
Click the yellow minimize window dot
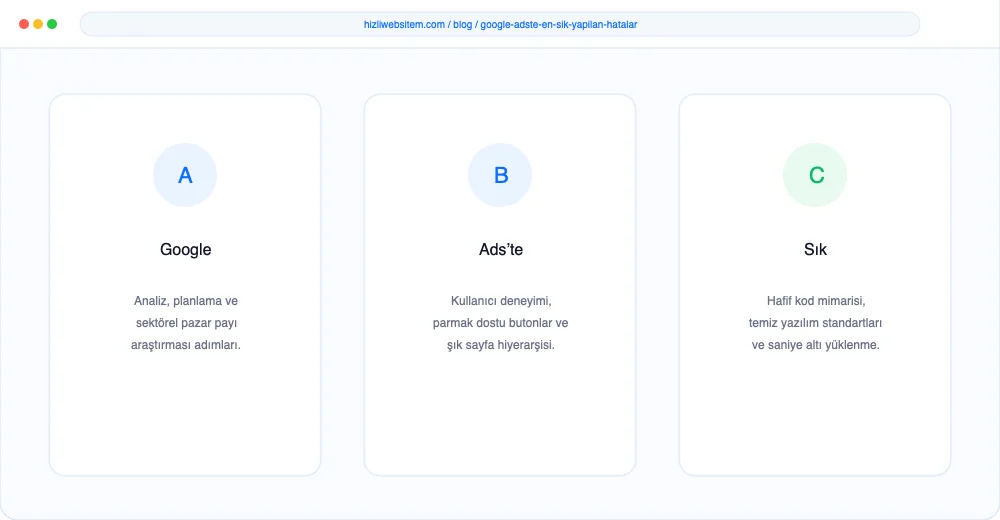coord(38,24)
